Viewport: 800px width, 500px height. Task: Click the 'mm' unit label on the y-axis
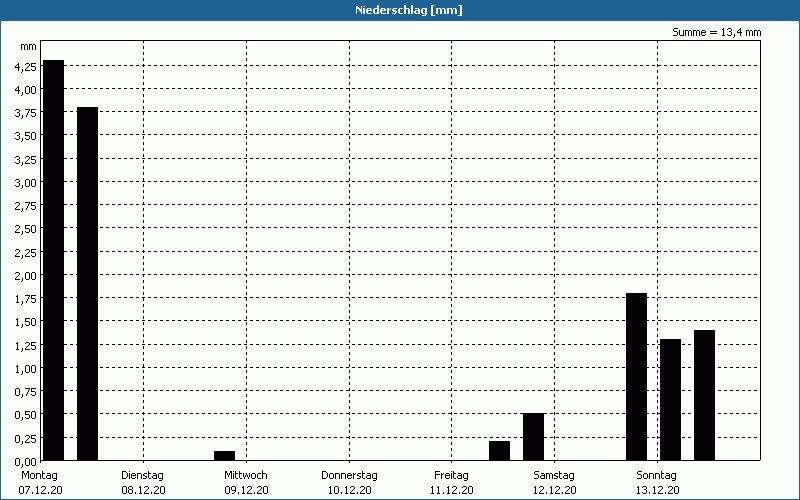coord(29,47)
